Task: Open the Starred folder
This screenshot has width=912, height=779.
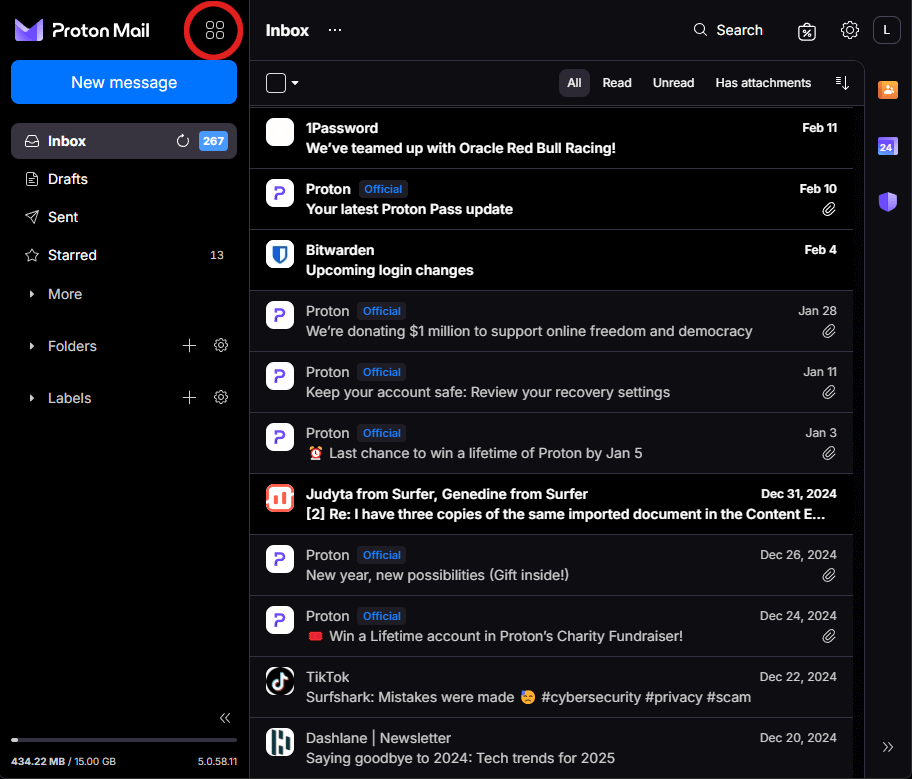Action: click(124, 255)
